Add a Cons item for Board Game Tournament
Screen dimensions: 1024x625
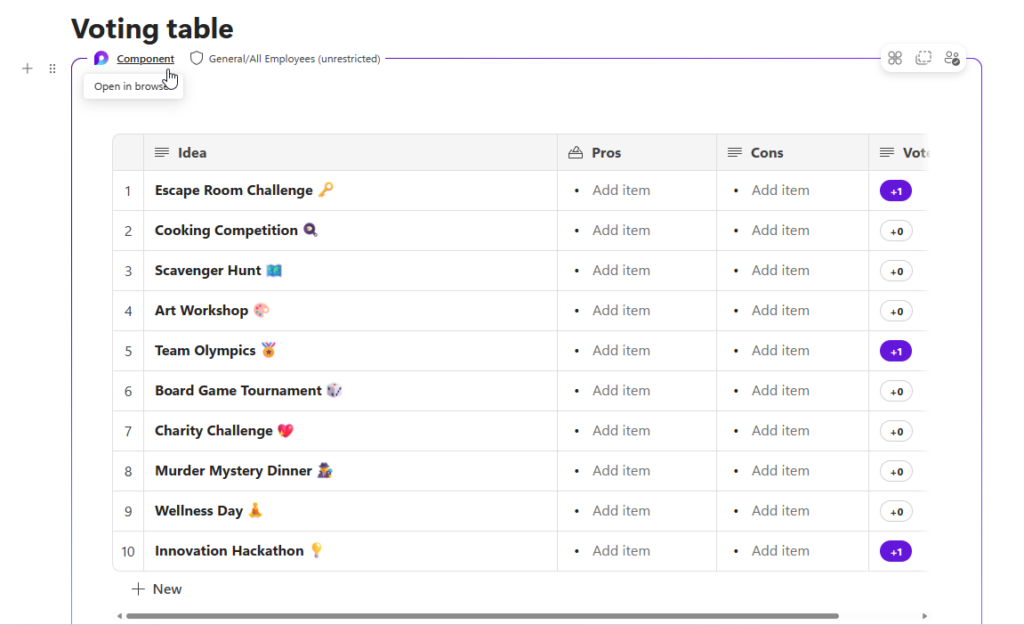[x=780, y=391]
